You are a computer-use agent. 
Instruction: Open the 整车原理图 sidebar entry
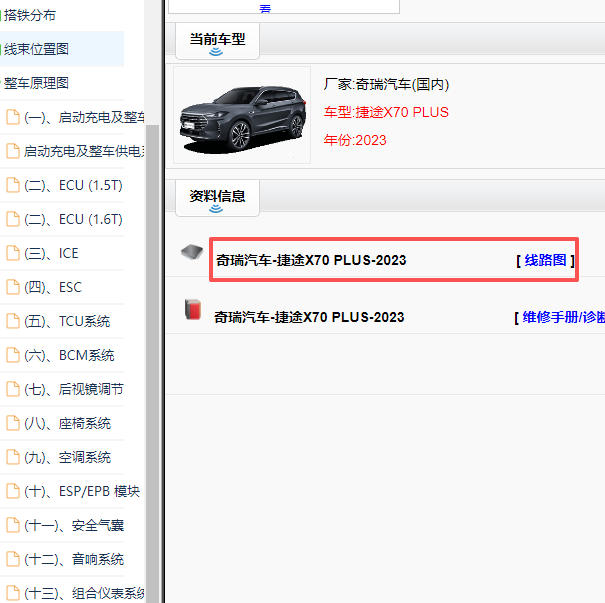tap(36, 83)
